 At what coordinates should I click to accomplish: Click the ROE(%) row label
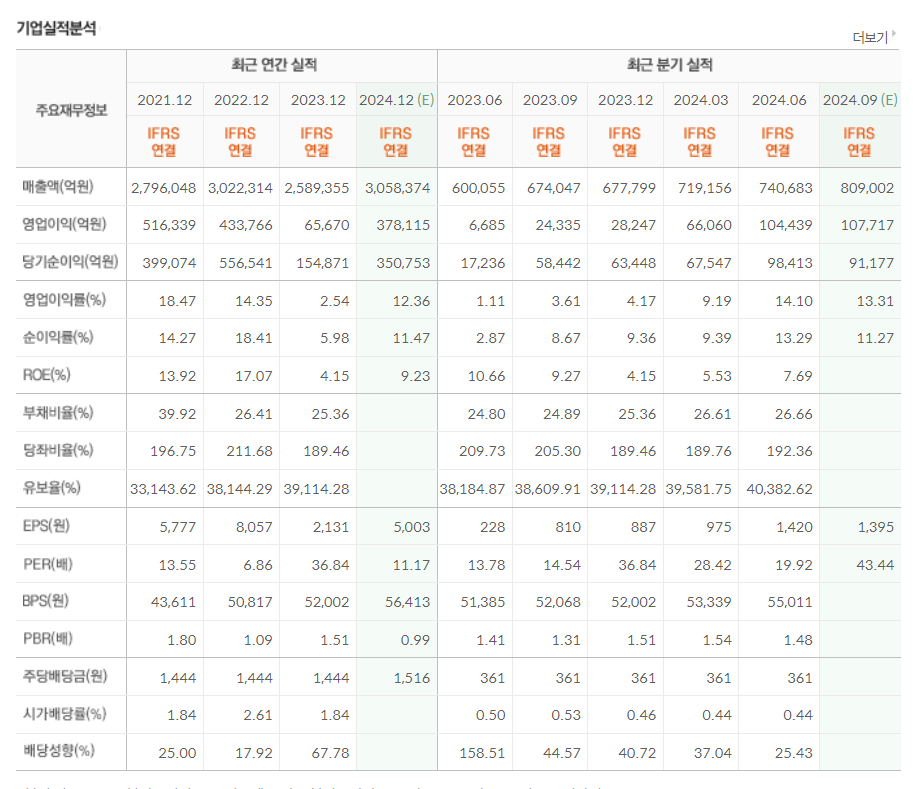pos(46,375)
